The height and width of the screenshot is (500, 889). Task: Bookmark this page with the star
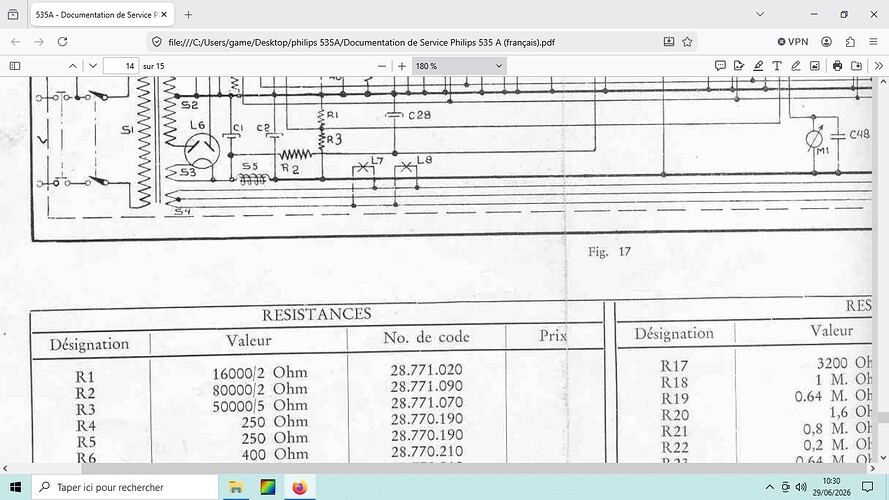[687, 42]
